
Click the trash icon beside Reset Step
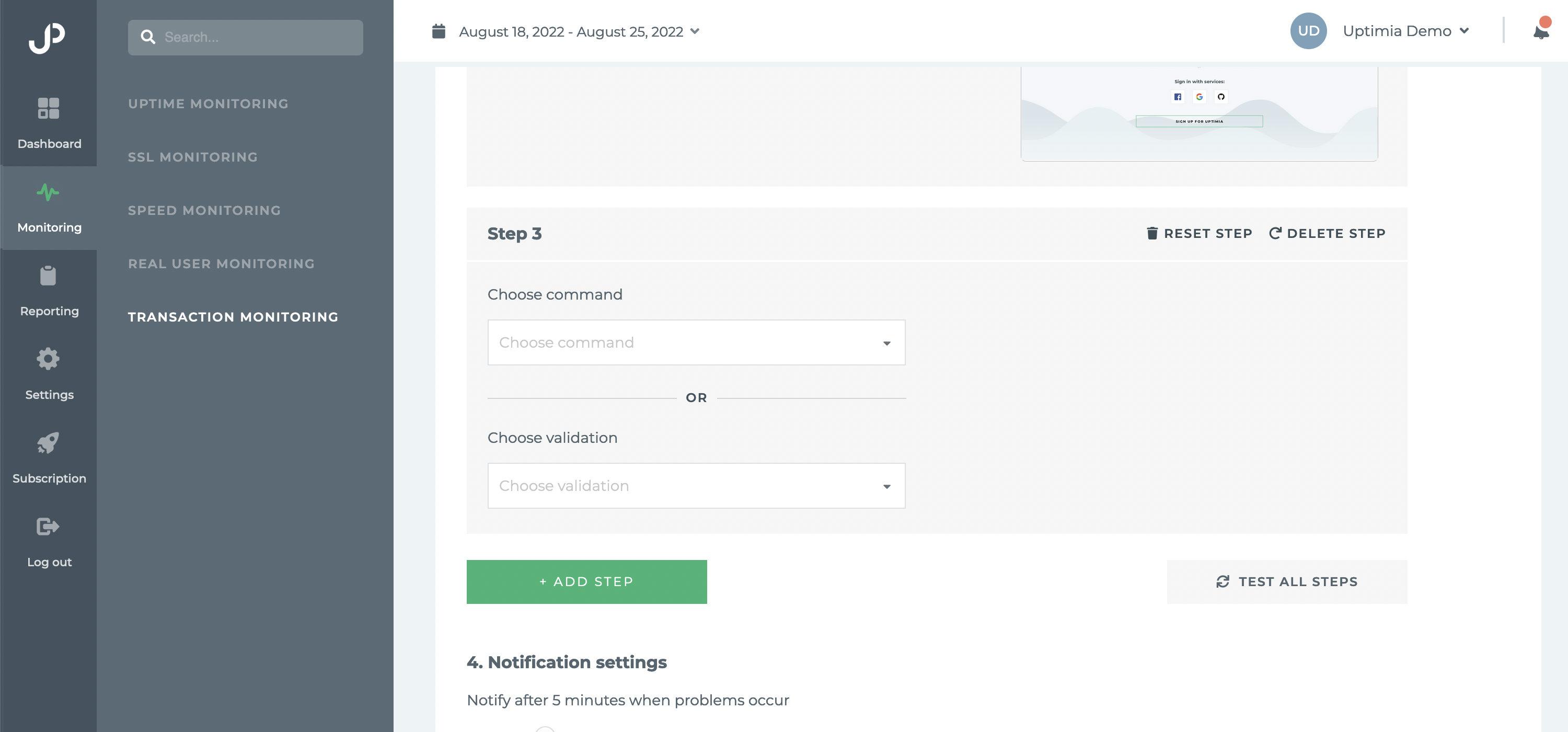pos(1151,233)
